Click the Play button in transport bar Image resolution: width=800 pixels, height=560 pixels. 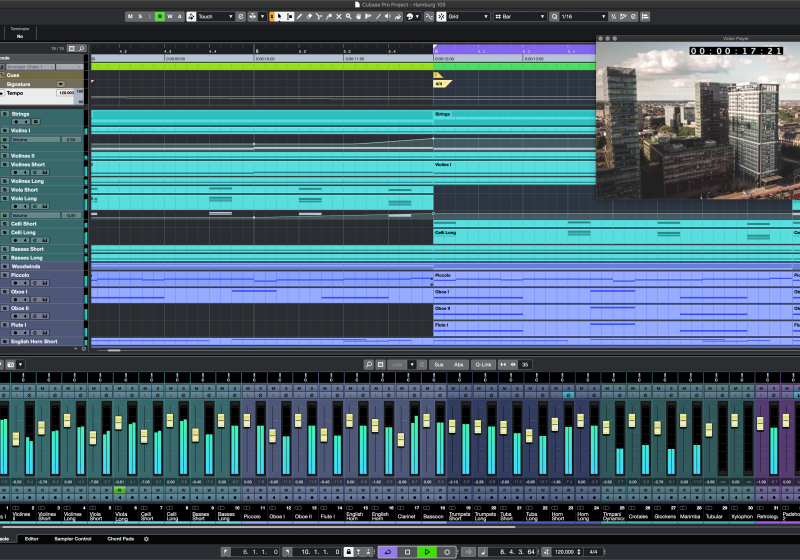click(427, 551)
